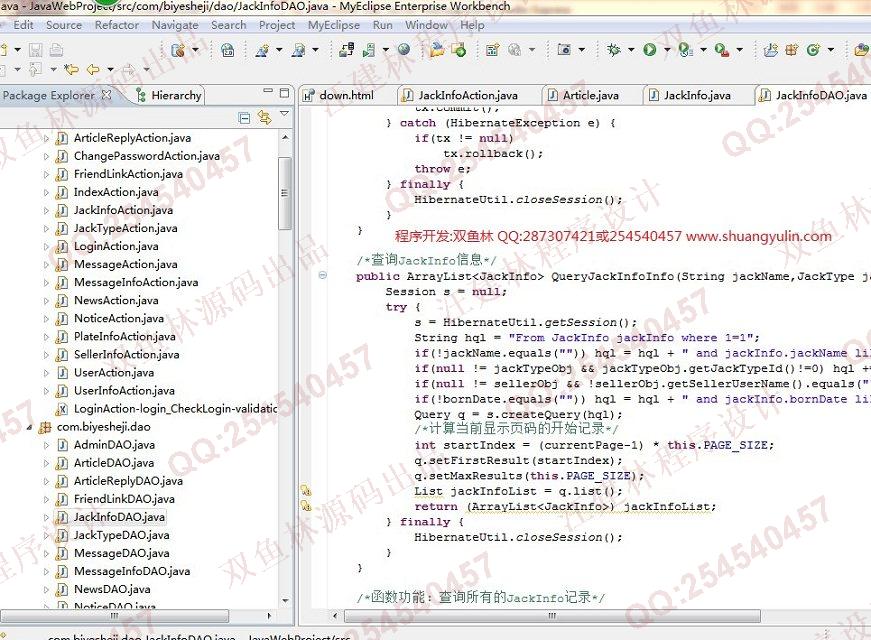Viewport: 871px width, 640px height.
Task: Collapse the QueryJackInfoInfo method fold marker
Action: 323,275
